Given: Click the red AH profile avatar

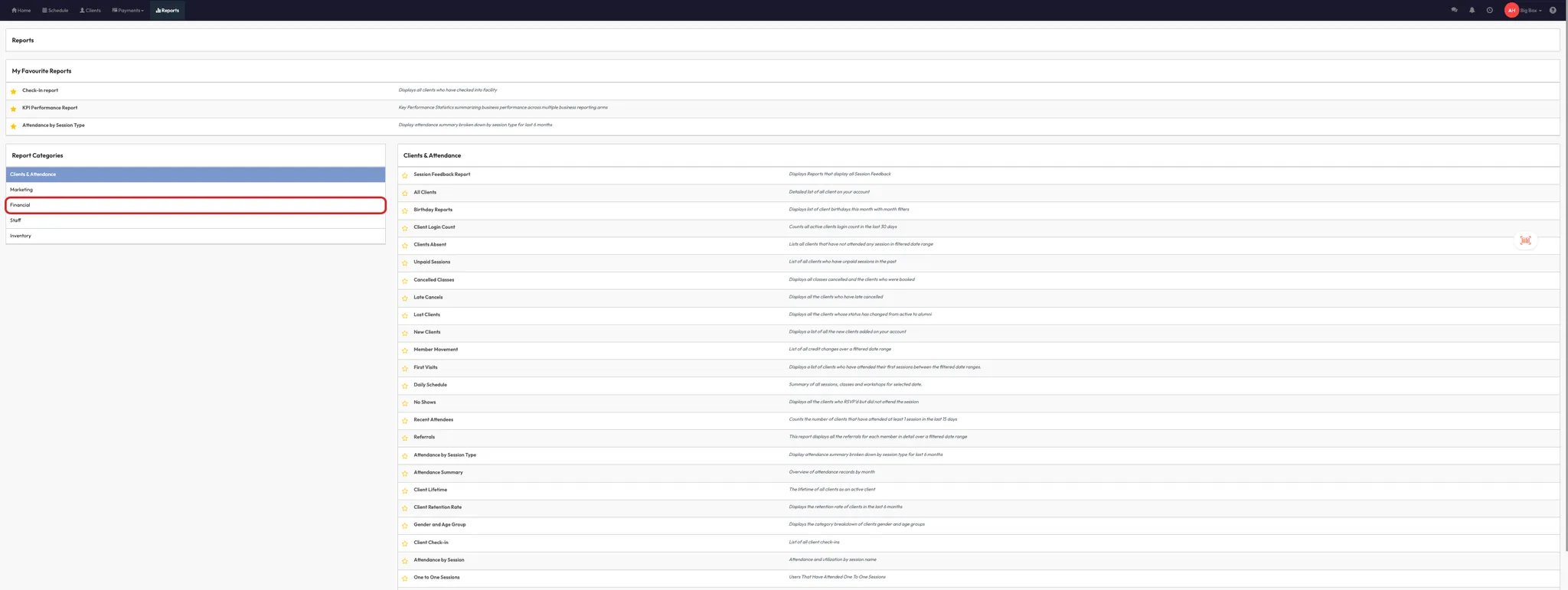Looking at the screenshot, I should coord(1511,11).
